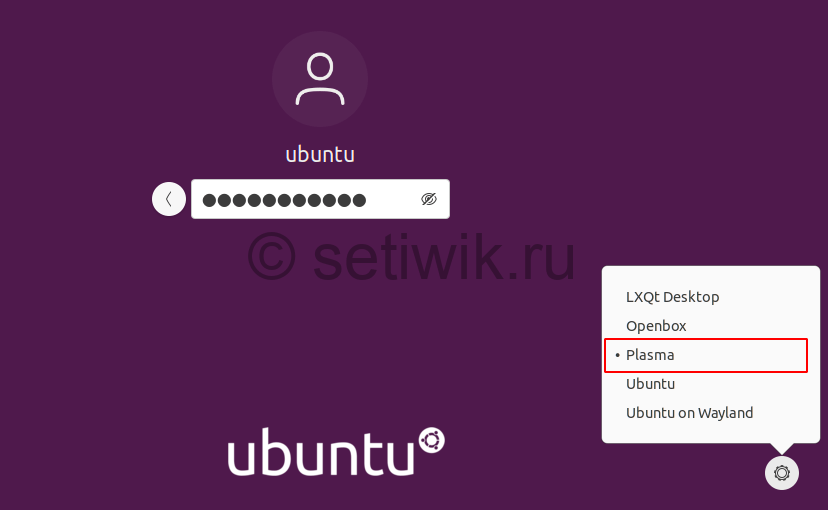
Task: Select the Plasma session option
Action: point(706,355)
